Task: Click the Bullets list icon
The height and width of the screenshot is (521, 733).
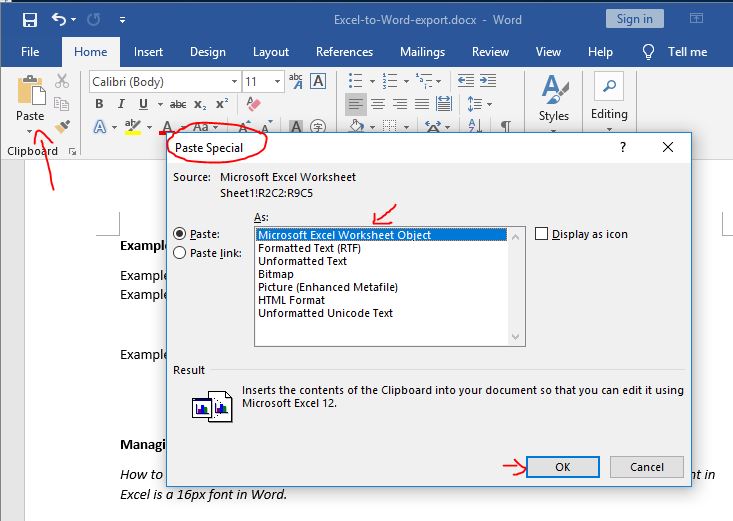Action: [x=356, y=81]
